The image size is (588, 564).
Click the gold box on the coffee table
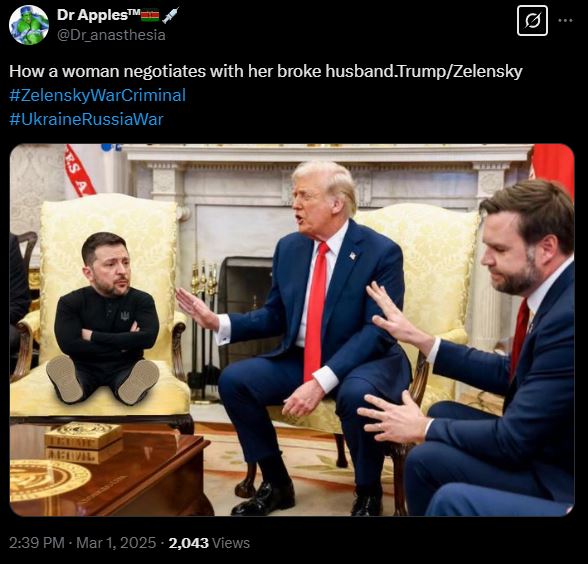tap(84, 442)
